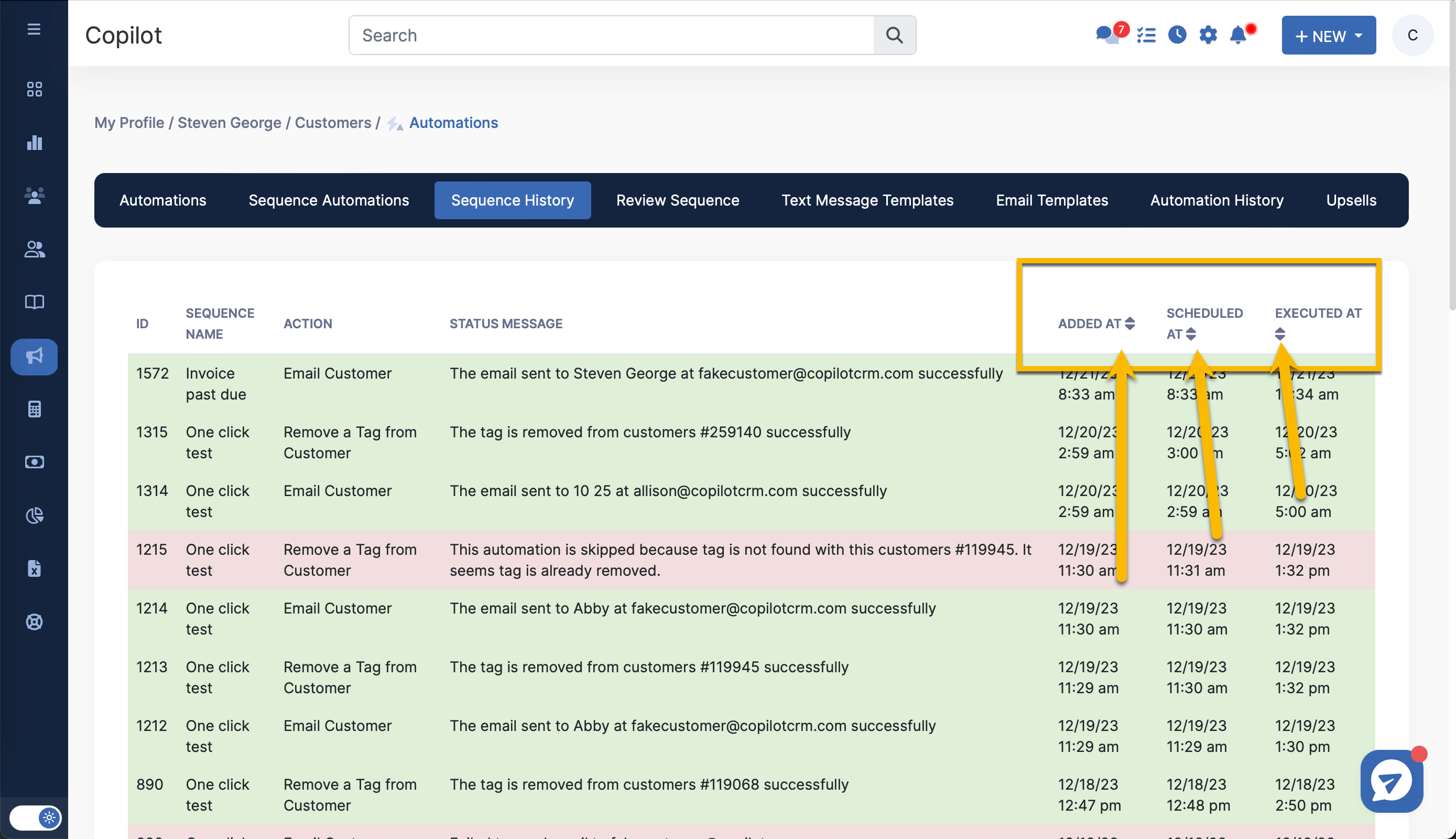Click row ID 1314

tap(151, 491)
